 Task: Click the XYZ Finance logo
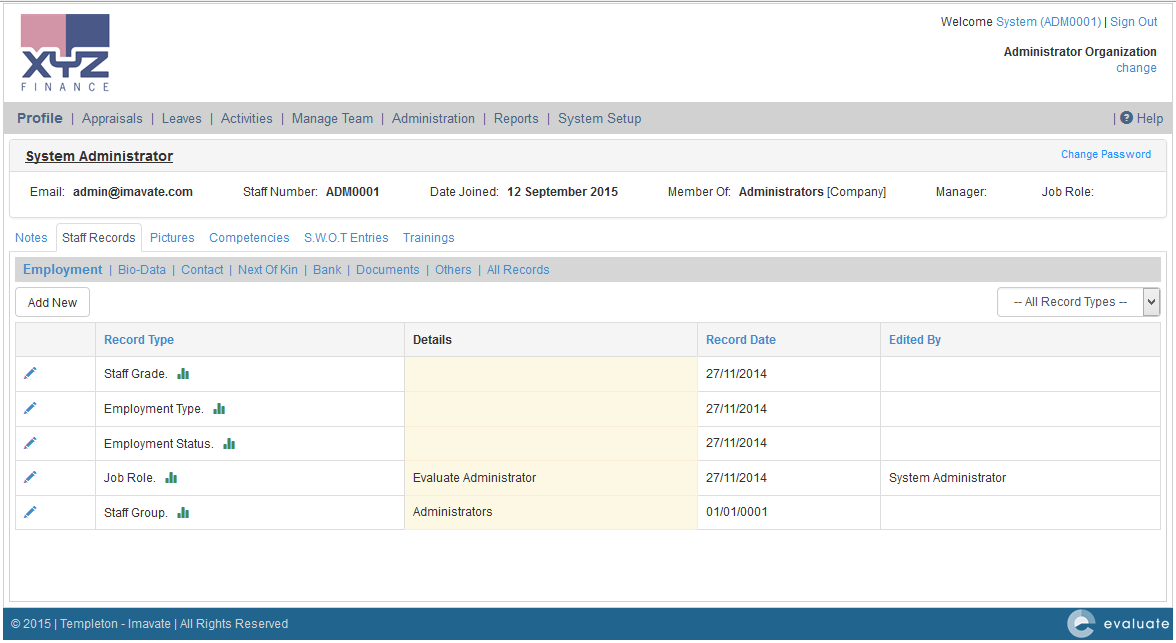pyautogui.click(x=65, y=53)
